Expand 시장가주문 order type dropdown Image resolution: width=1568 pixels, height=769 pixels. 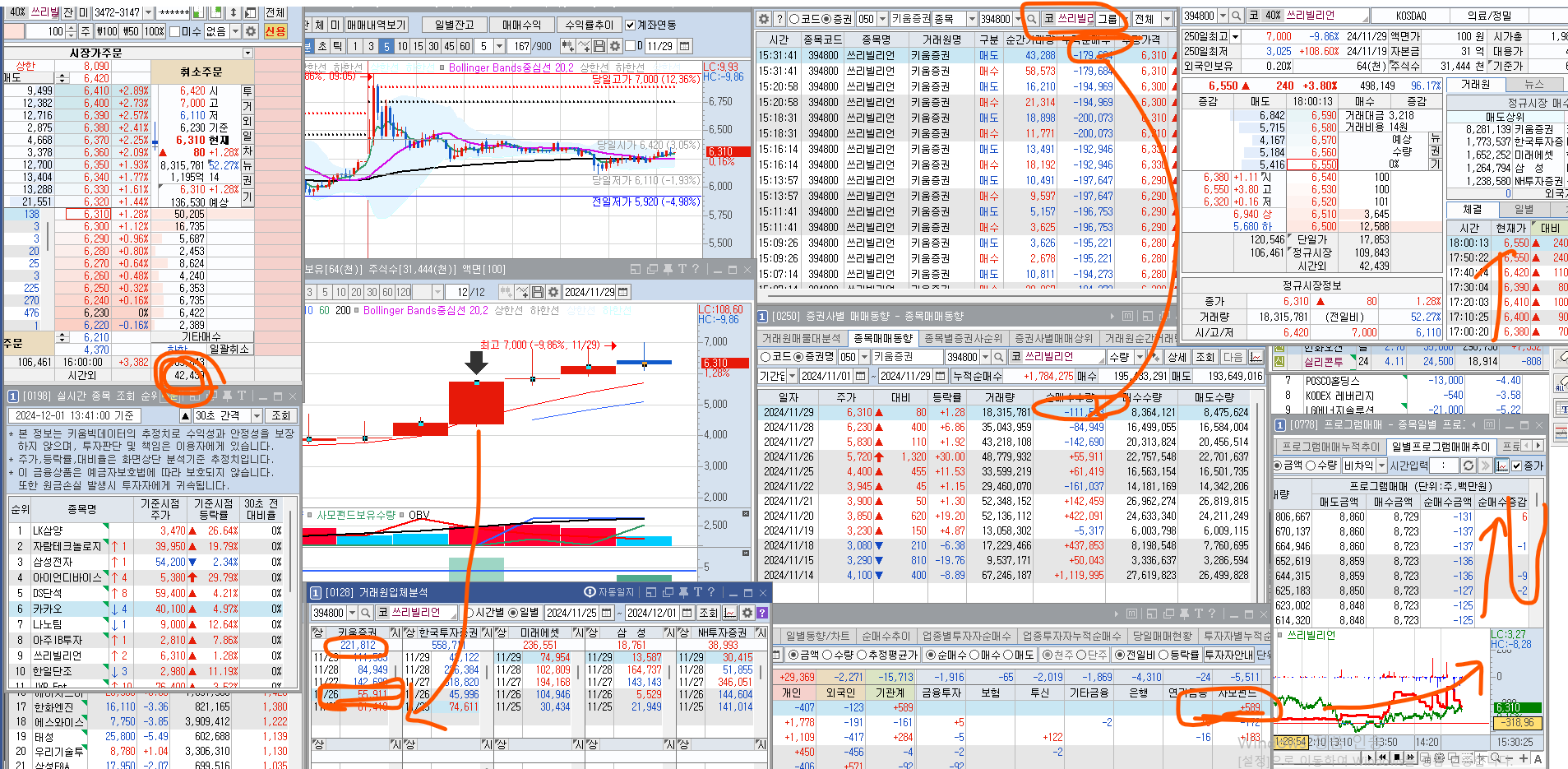click(247, 53)
